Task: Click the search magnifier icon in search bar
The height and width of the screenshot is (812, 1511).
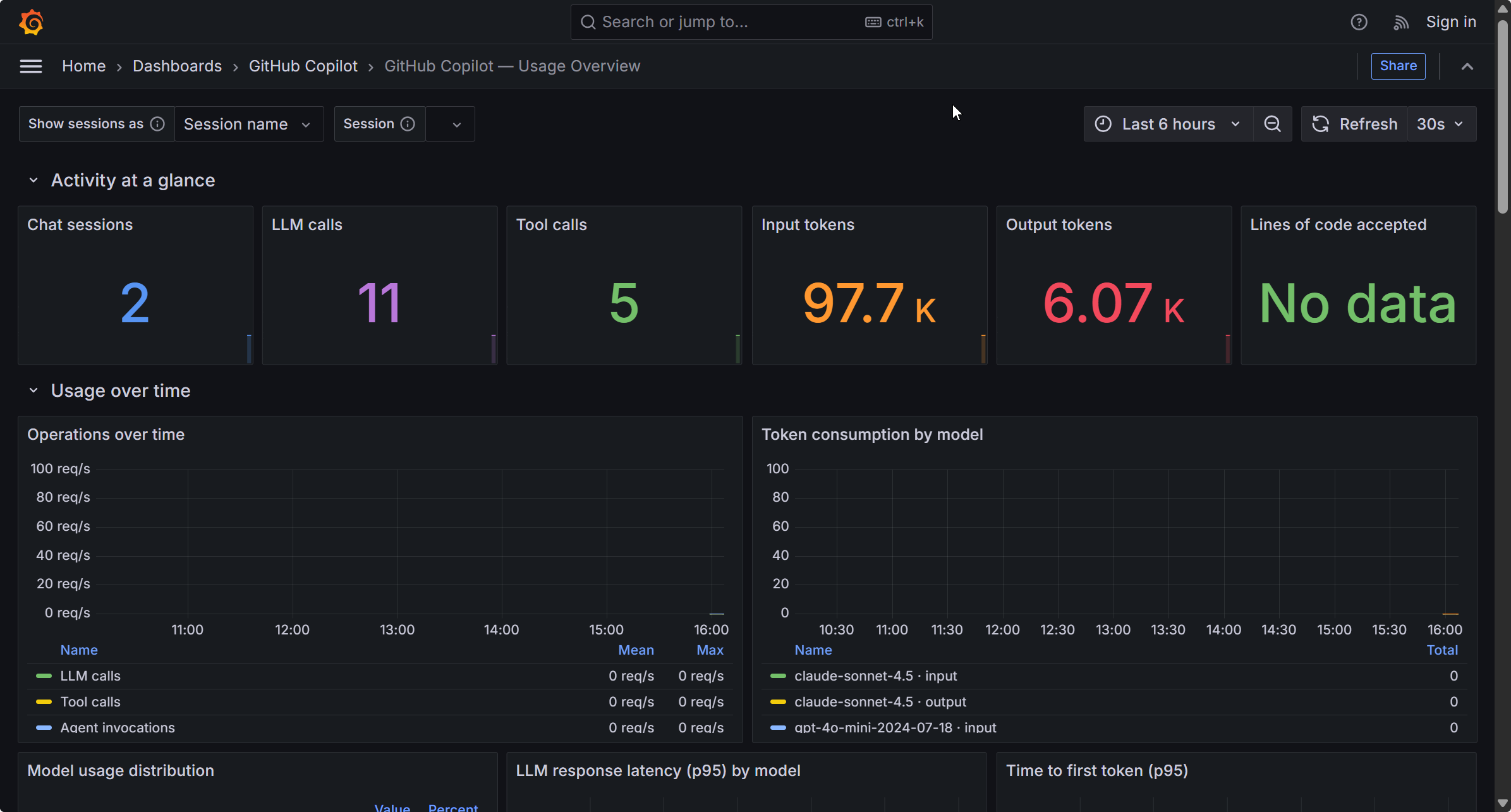Action: click(588, 22)
